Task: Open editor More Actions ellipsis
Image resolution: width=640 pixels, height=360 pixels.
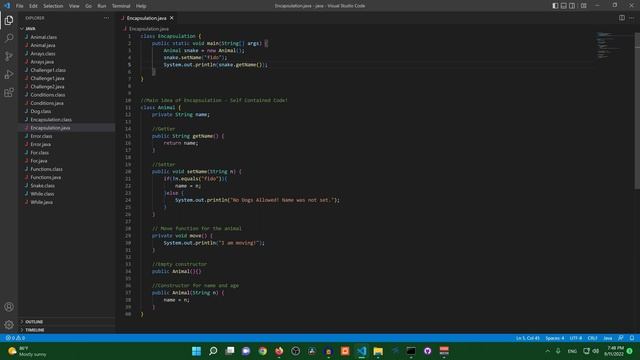Action: click(631, 18)
